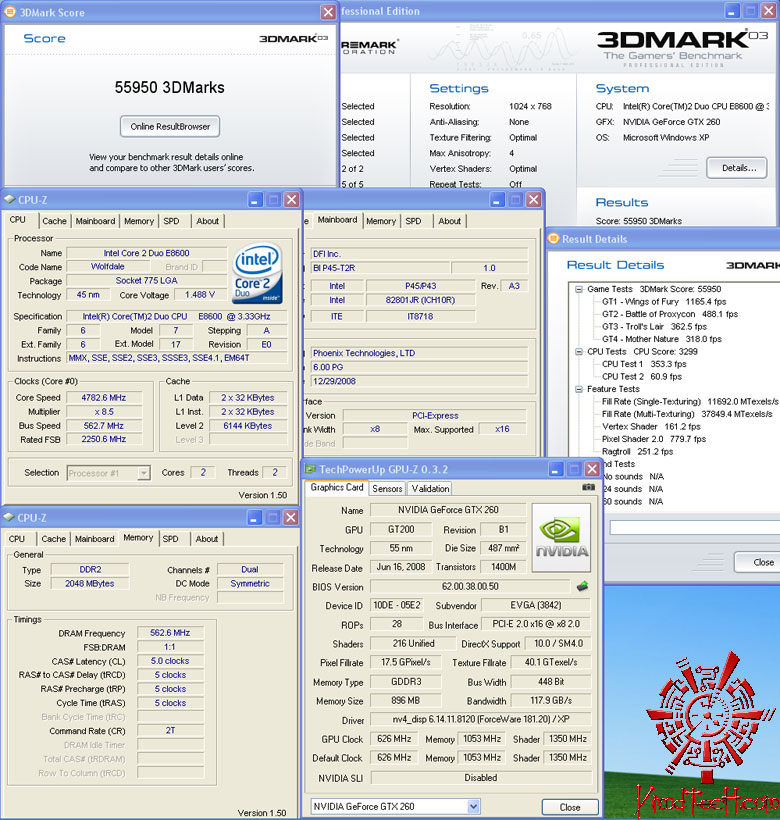
Task: Minimize the CPU-Z Mainboard window
Action: 497,199
